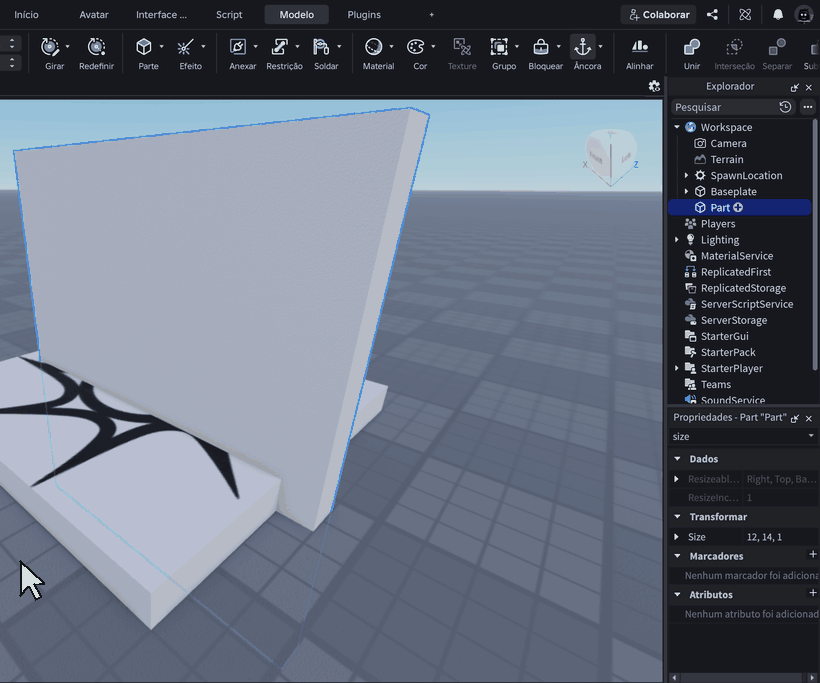This screenshot has width=820, height=683.
Task: Click the Cor color palette tool
Action: tap(416, 48)
